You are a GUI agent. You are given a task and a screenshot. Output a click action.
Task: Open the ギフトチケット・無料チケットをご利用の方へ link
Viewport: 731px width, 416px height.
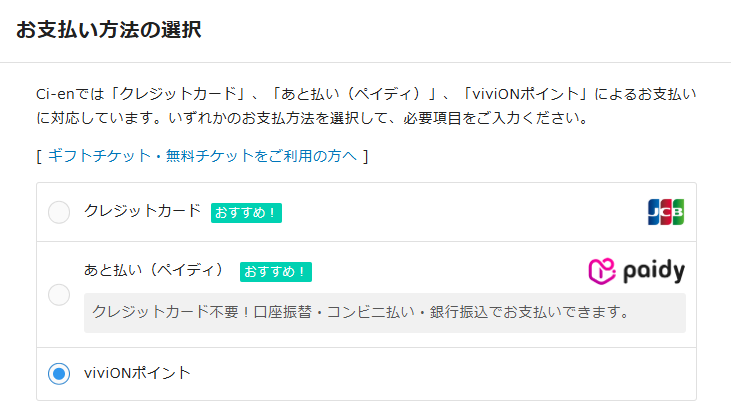(x=202, y=155)
